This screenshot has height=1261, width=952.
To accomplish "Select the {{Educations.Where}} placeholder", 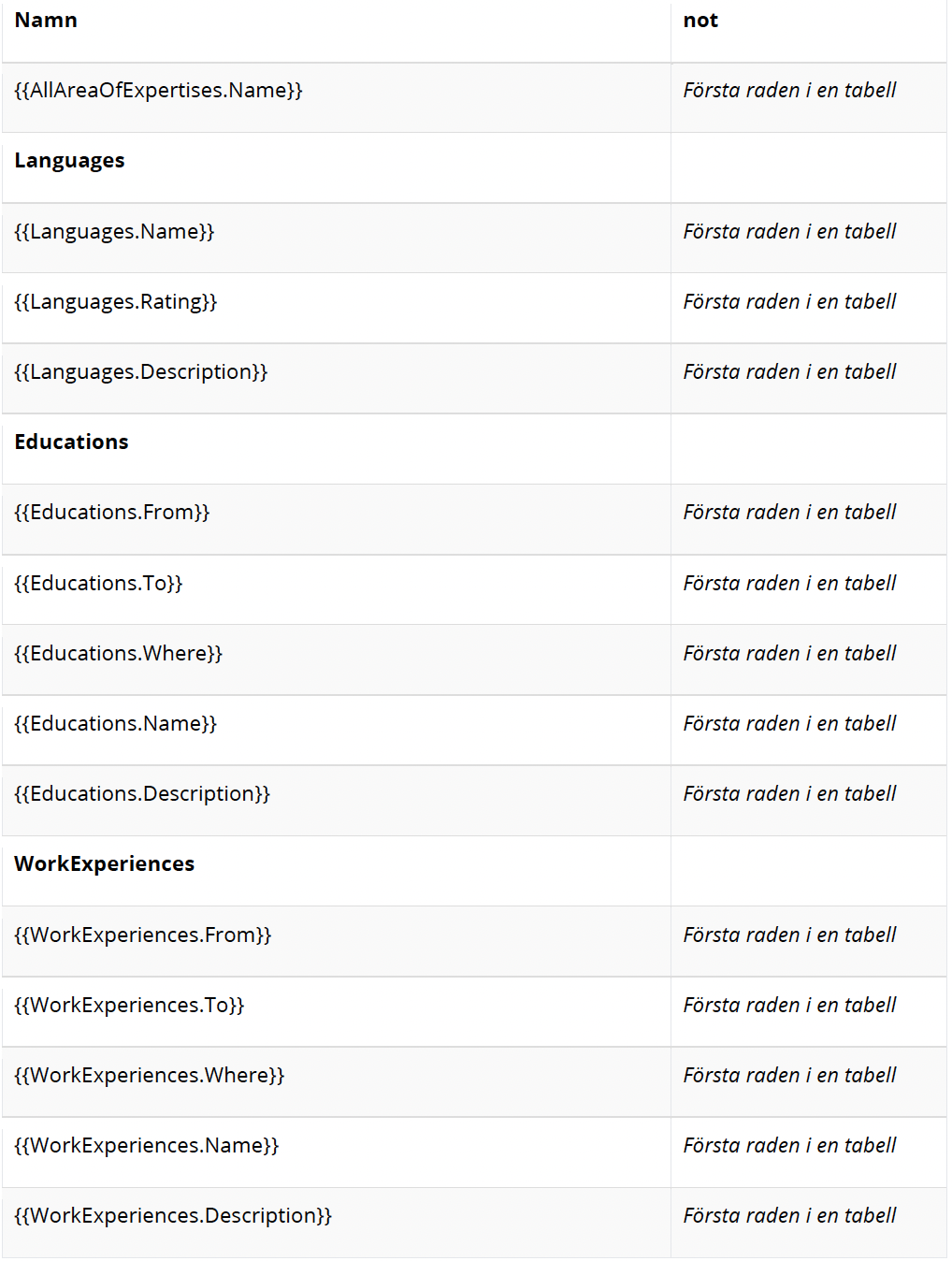I will pos(119,654).
